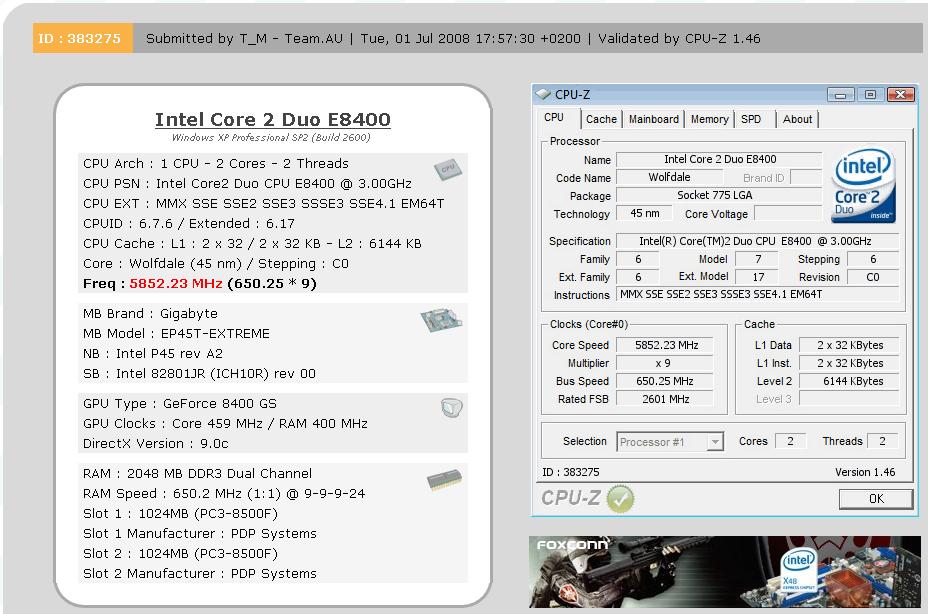Click the line 'SB : Intel 82801JR (ICH10R) rev 00'

pos(199,374)
